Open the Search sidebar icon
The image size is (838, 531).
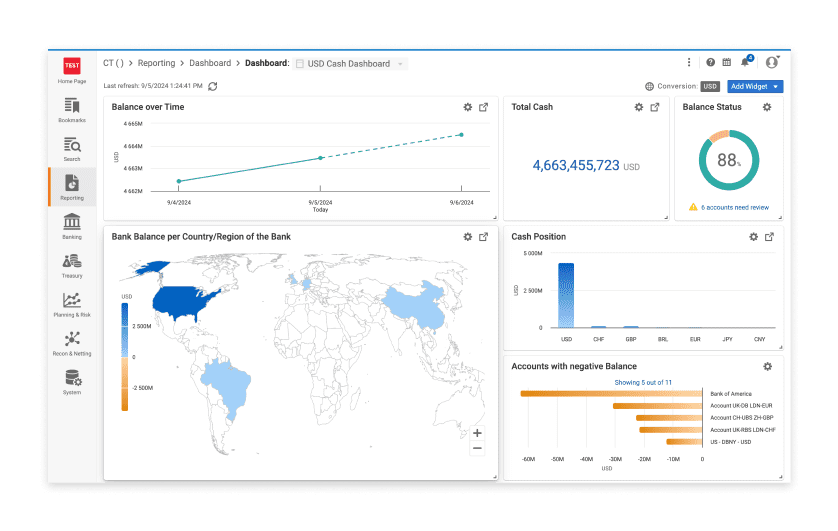(72, 149)
